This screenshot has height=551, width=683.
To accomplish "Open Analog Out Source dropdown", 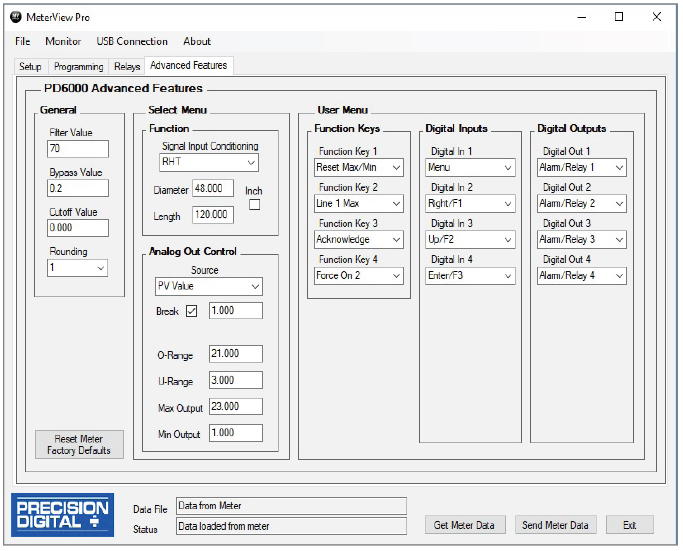I will point(209,287).
